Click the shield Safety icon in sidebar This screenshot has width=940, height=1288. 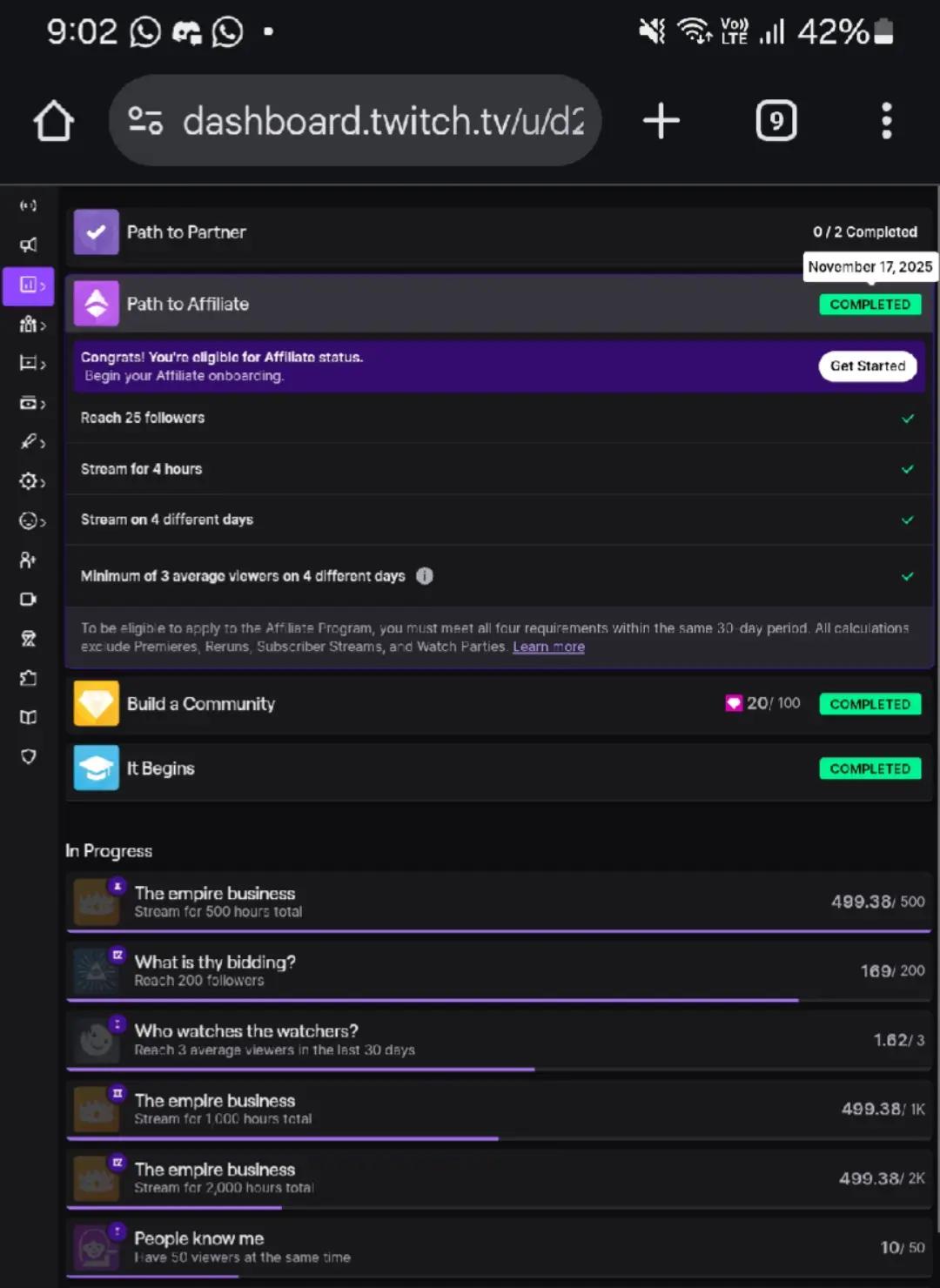click(x=29, y=756)
